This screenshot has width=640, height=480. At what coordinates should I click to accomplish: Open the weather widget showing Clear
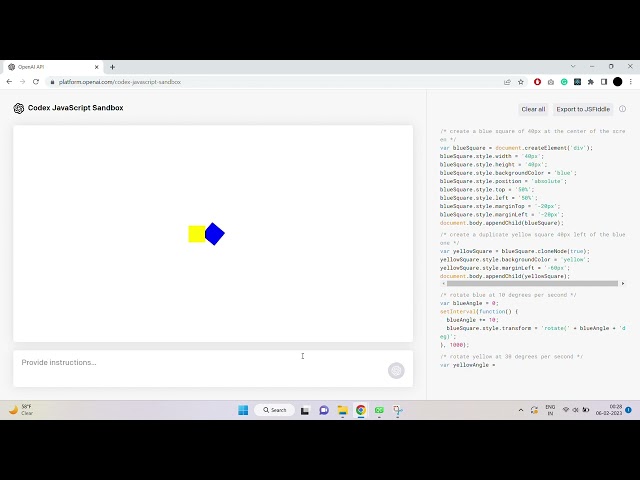20,410
